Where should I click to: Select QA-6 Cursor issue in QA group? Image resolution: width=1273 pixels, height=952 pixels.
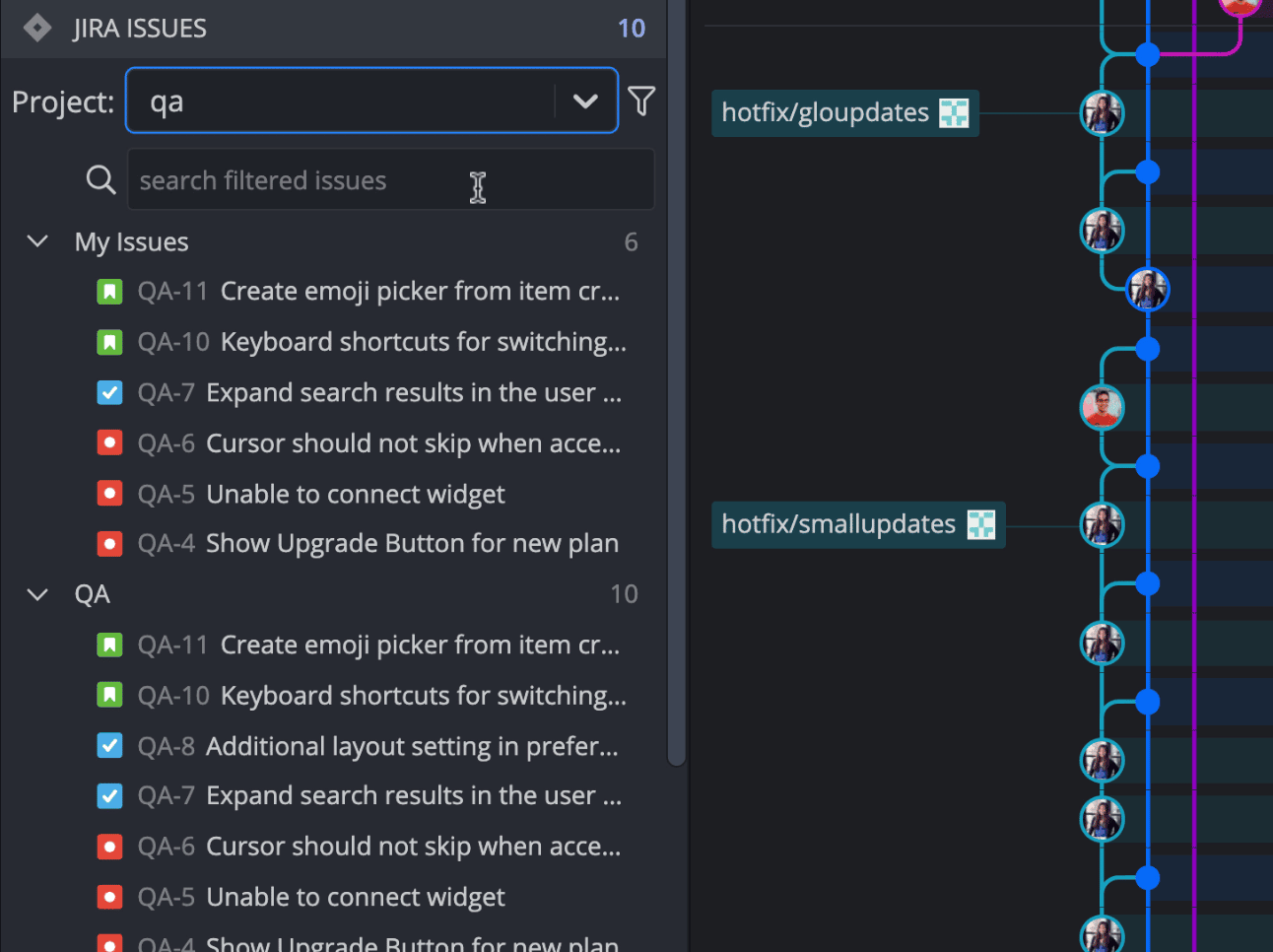[x=413, y=847]
